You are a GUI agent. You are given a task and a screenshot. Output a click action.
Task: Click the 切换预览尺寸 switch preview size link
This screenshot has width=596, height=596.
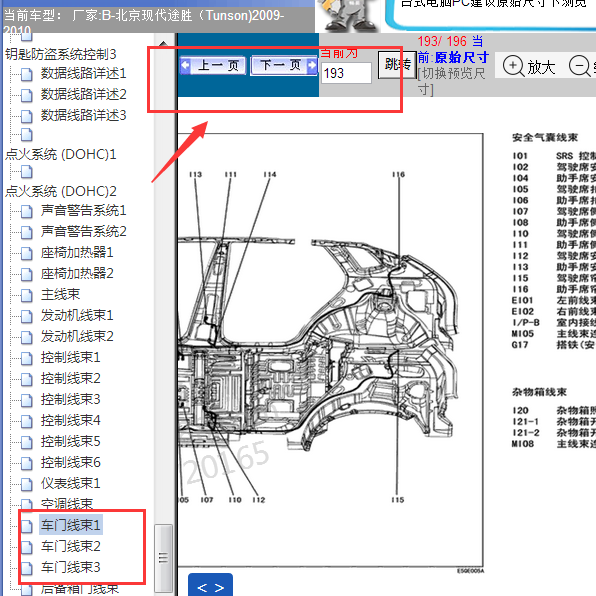point(451,81)
